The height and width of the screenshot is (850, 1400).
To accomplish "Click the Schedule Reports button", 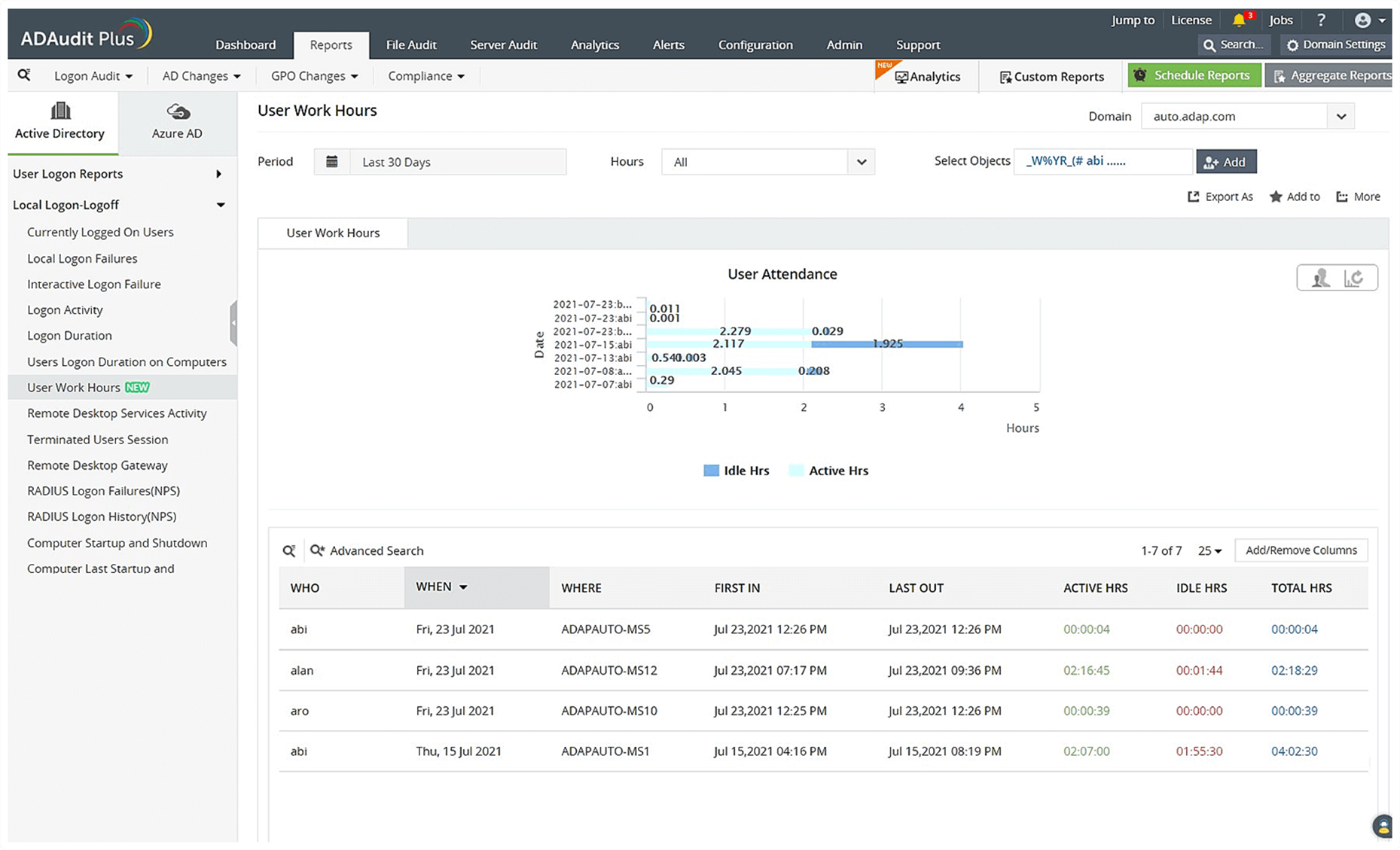I will pyautogui.click(x=1194, y=75).
